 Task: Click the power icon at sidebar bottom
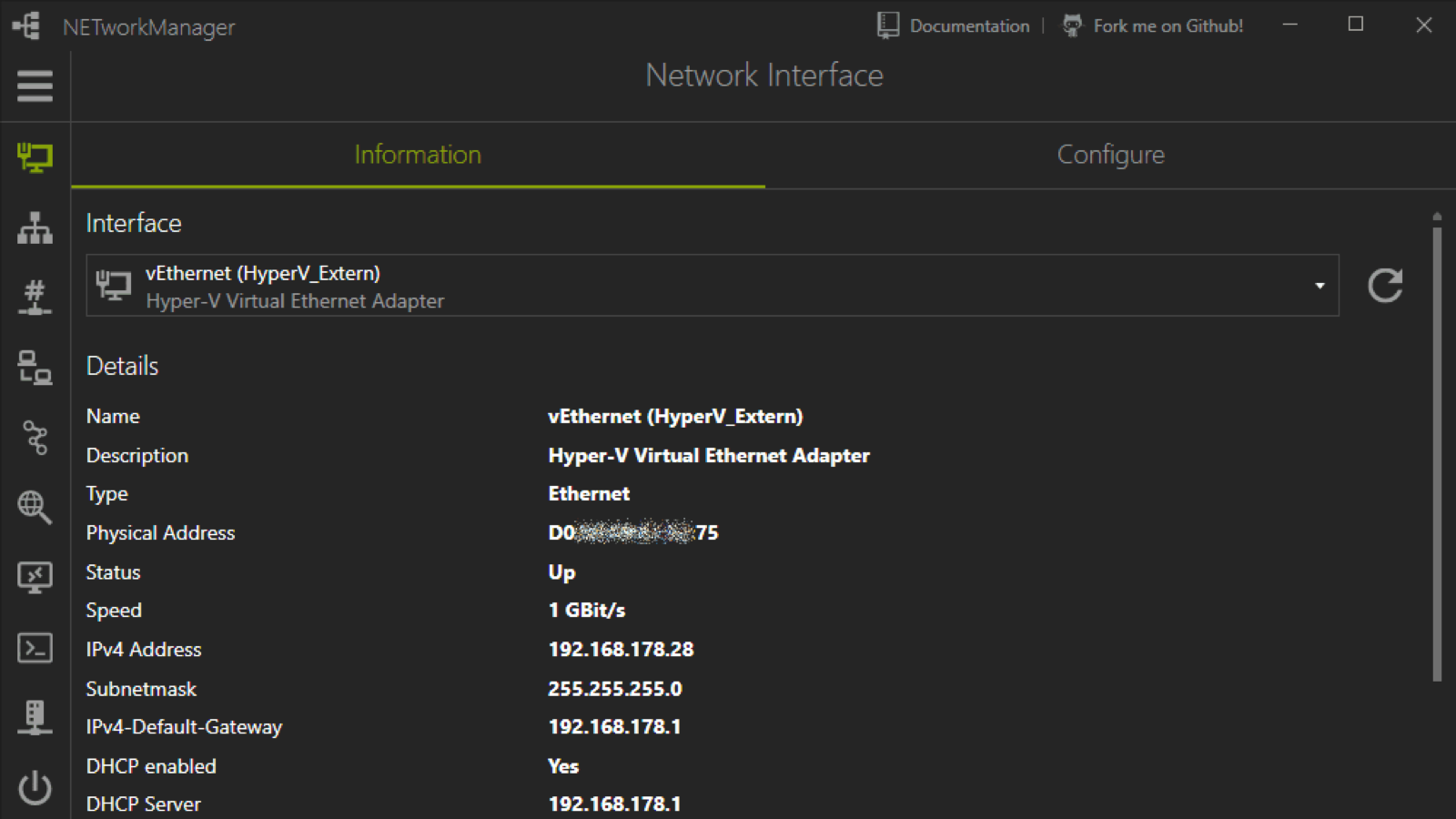(35, 787)
